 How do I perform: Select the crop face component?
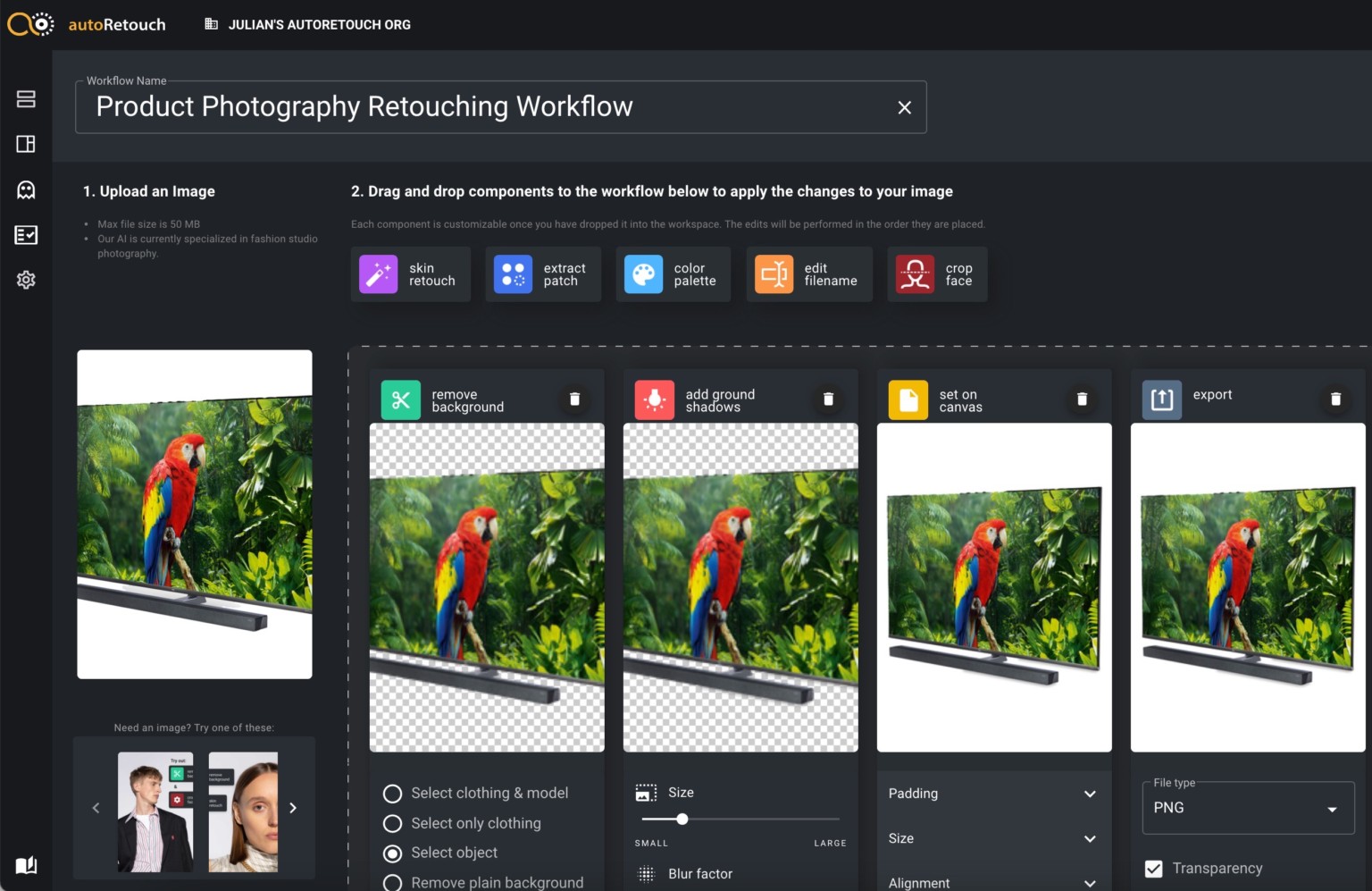[937, 274]
